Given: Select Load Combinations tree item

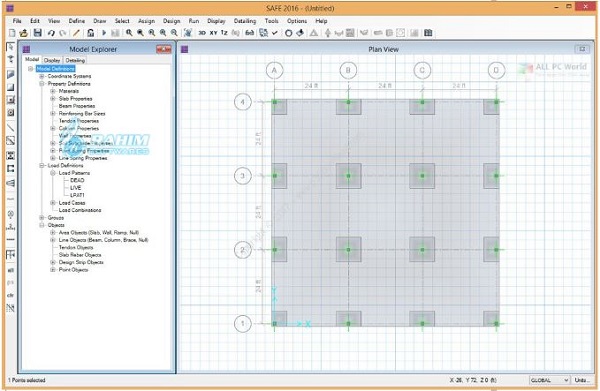Looking at the screenshot, I should (80, 210).
